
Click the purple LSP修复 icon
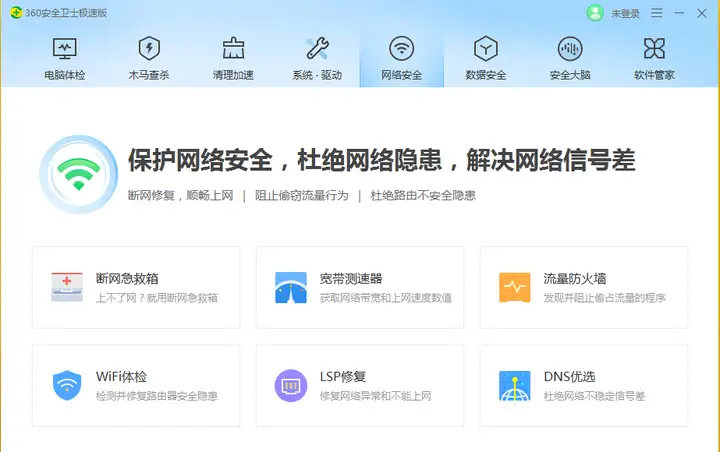pyautogui.click(x=291, y=385)
